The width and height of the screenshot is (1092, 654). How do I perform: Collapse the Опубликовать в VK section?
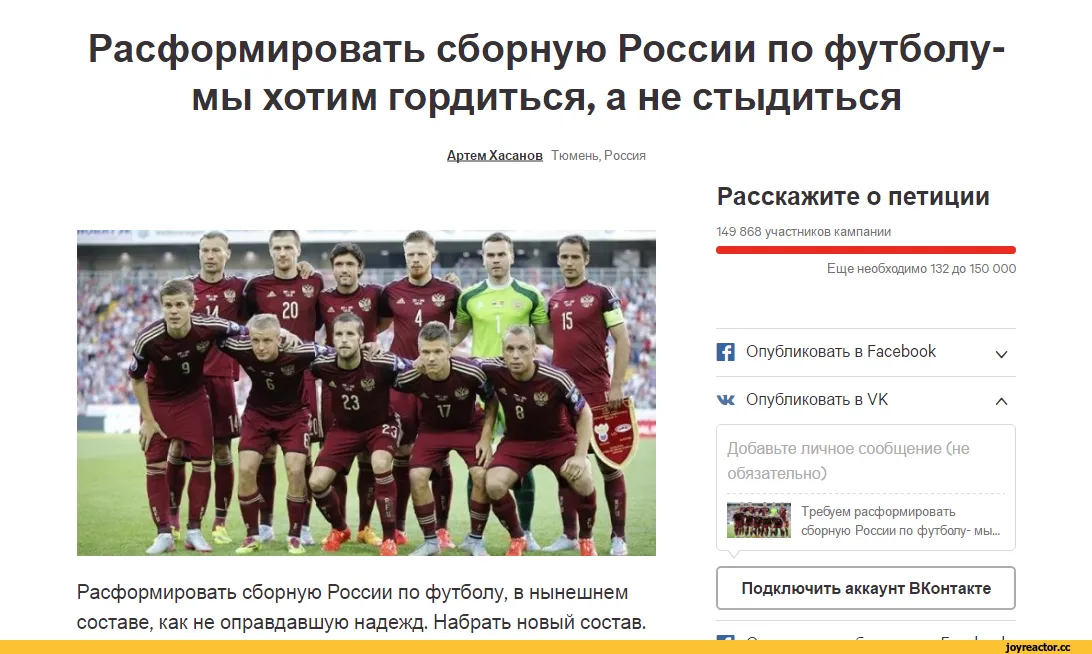[1001, 401]
